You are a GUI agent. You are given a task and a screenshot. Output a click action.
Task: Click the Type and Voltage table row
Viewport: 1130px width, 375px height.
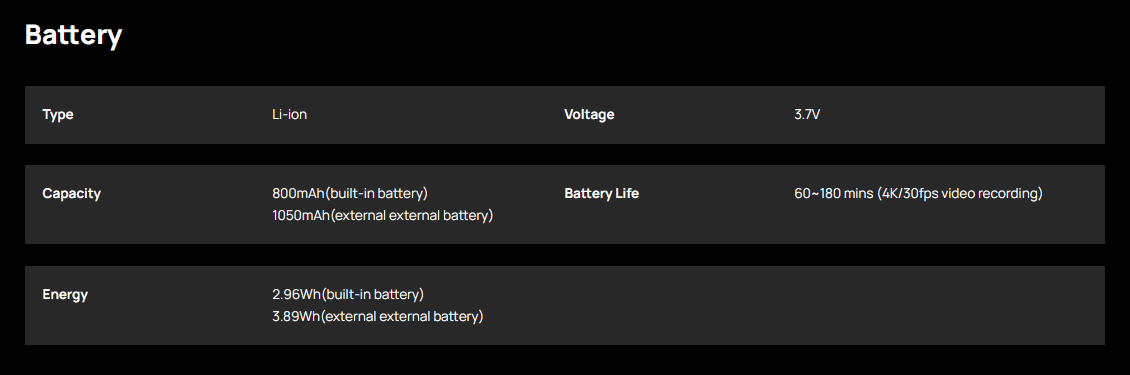click(x=565, y=115)
